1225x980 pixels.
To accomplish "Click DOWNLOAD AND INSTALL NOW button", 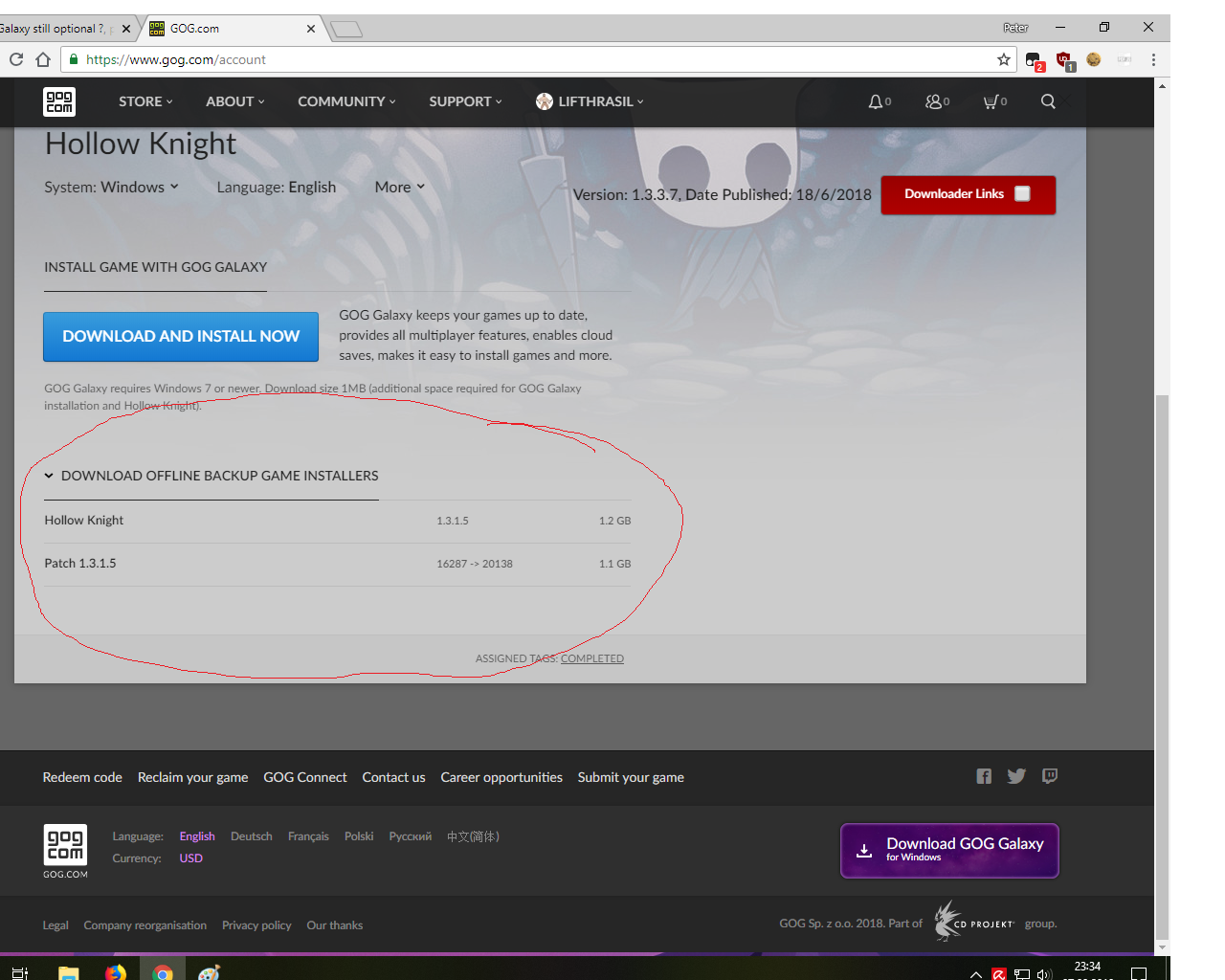I will [181, 336].
